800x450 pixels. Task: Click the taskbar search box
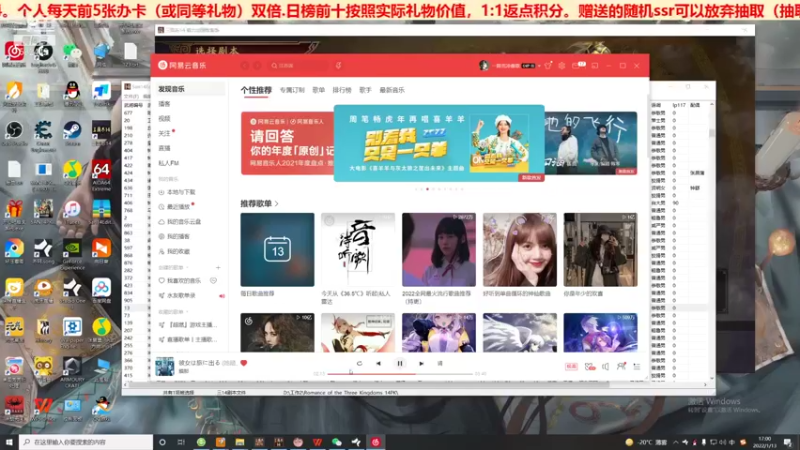click(x=86, y=442)
